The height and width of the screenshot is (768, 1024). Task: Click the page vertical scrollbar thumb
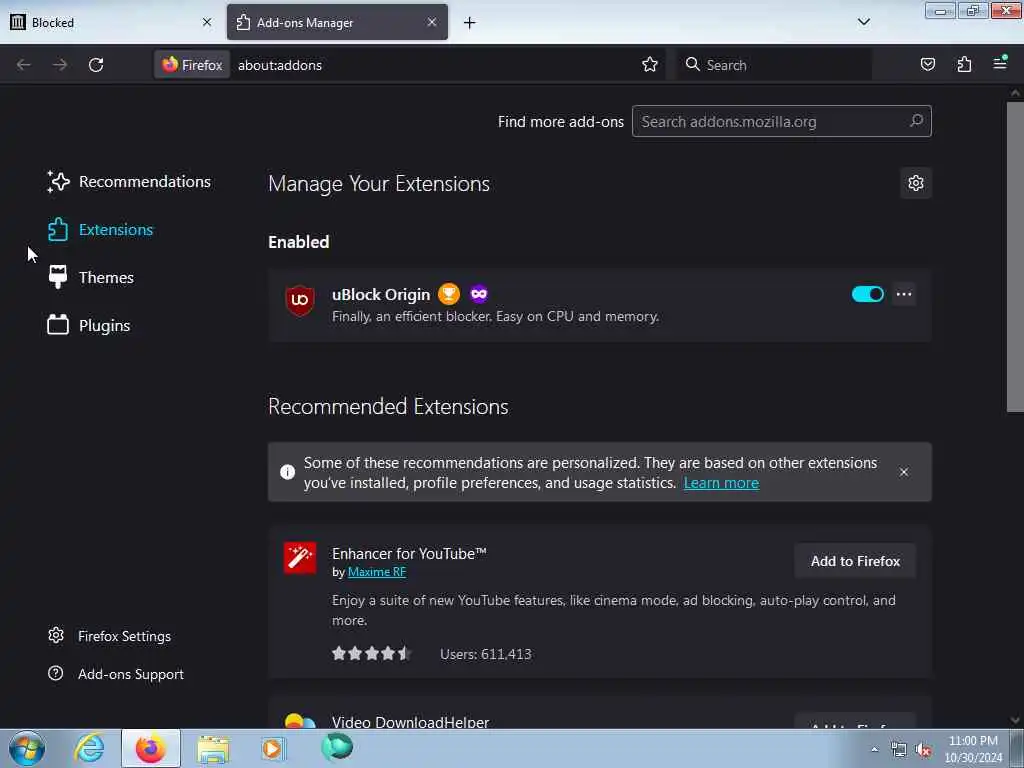click(x=1015, y=257)
